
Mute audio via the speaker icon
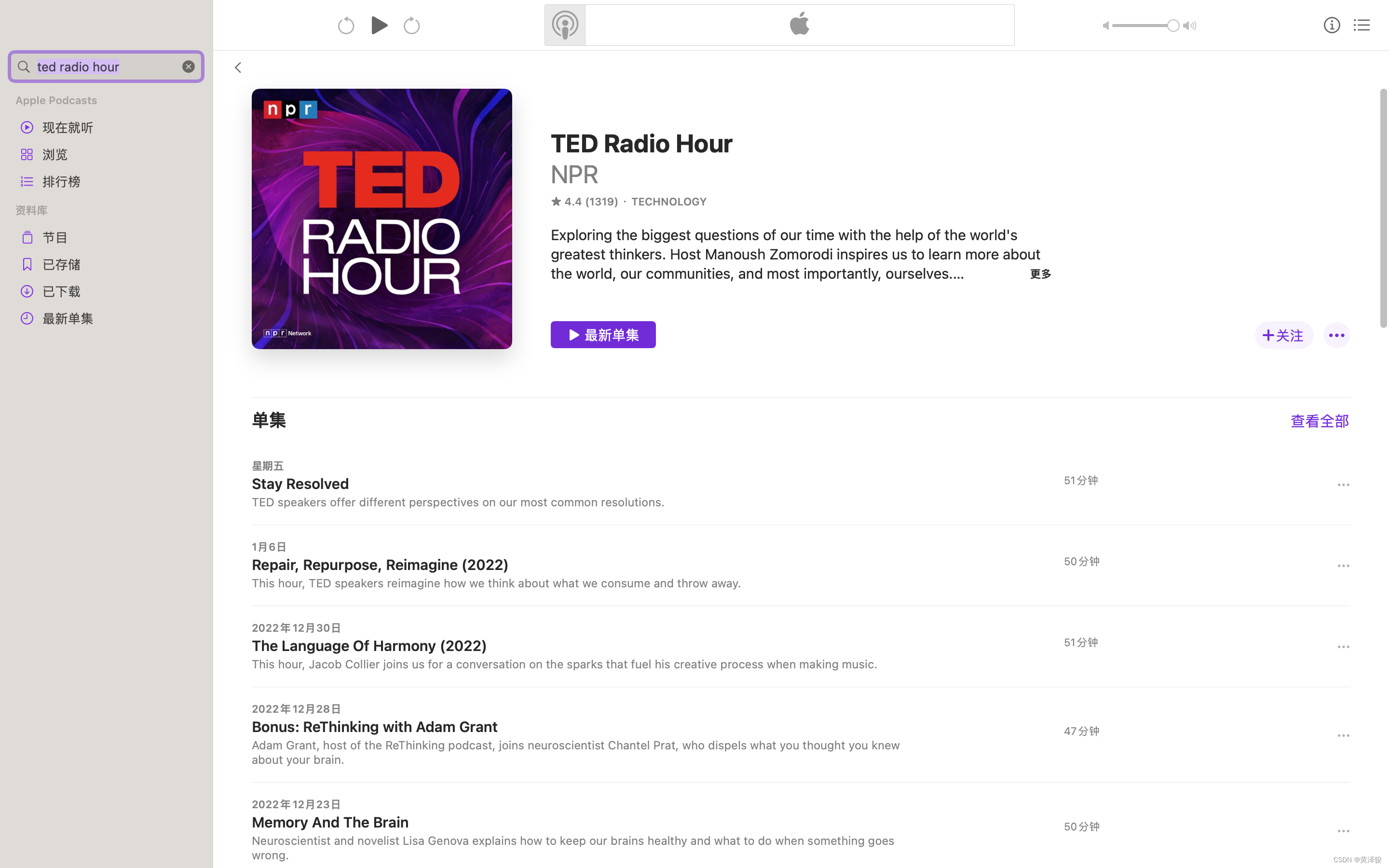point(1106,26)
